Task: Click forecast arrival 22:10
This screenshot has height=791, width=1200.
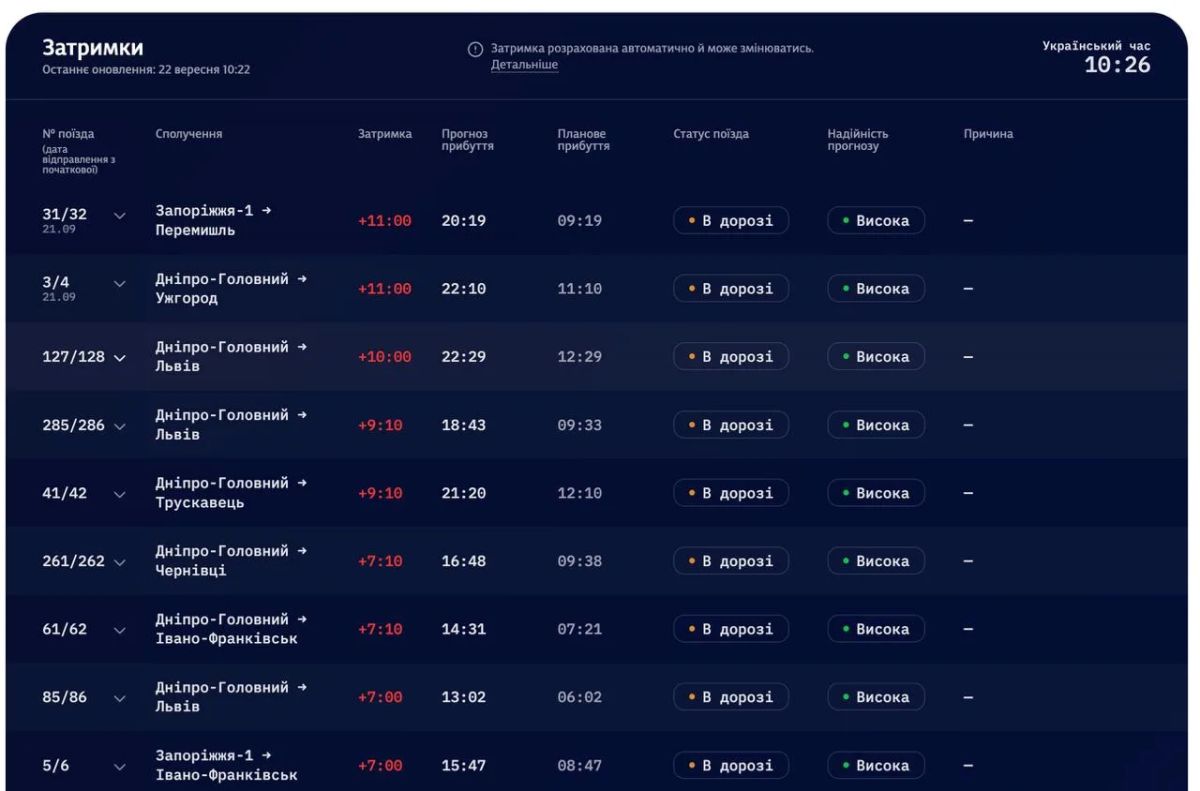Action: [464, 289]
